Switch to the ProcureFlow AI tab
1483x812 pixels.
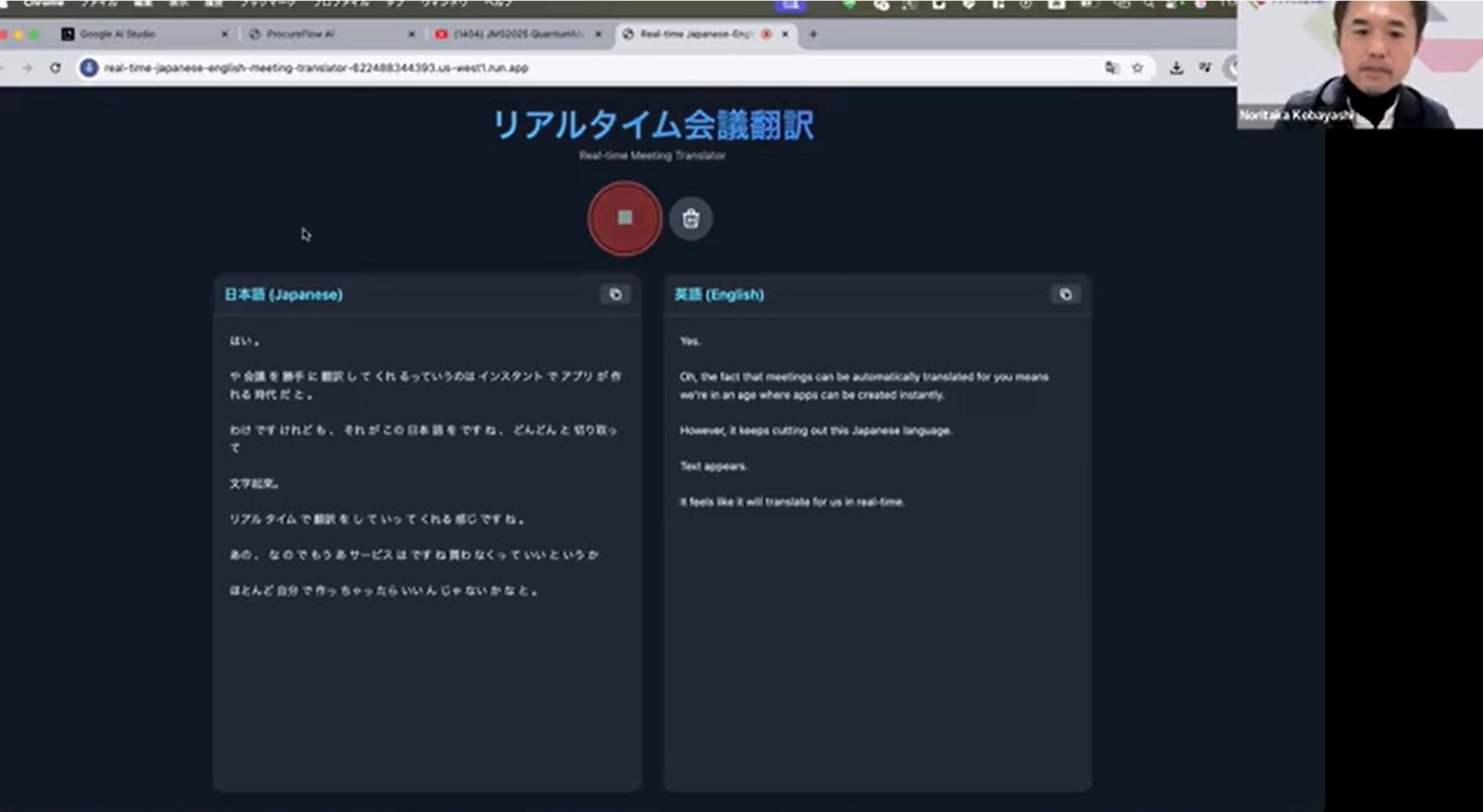click(x=300, y=34)
